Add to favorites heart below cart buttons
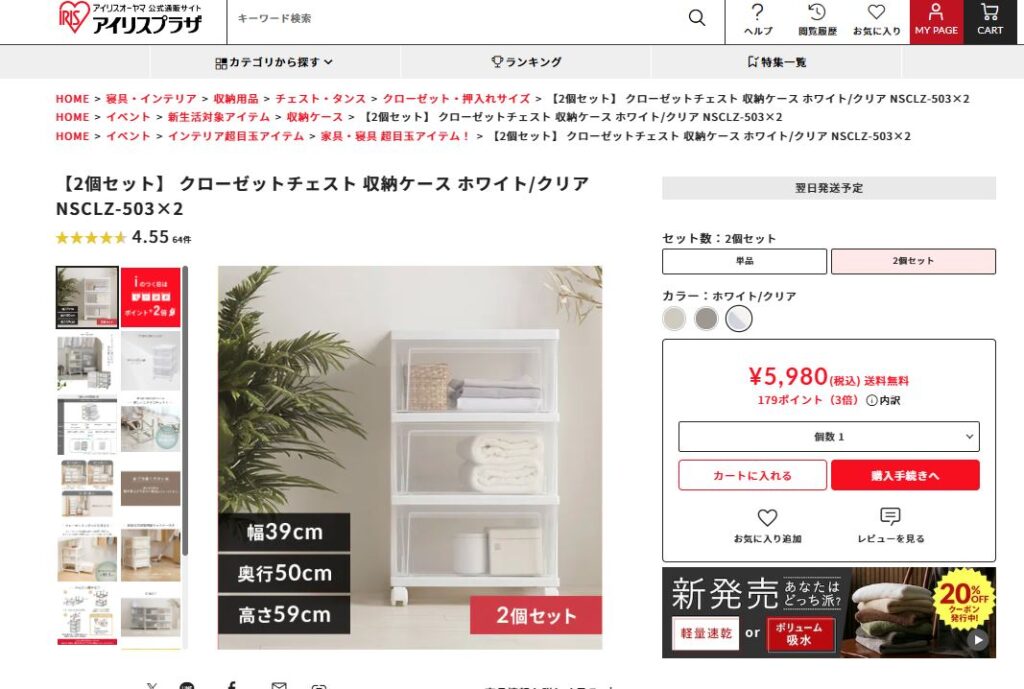 [767, 517]
